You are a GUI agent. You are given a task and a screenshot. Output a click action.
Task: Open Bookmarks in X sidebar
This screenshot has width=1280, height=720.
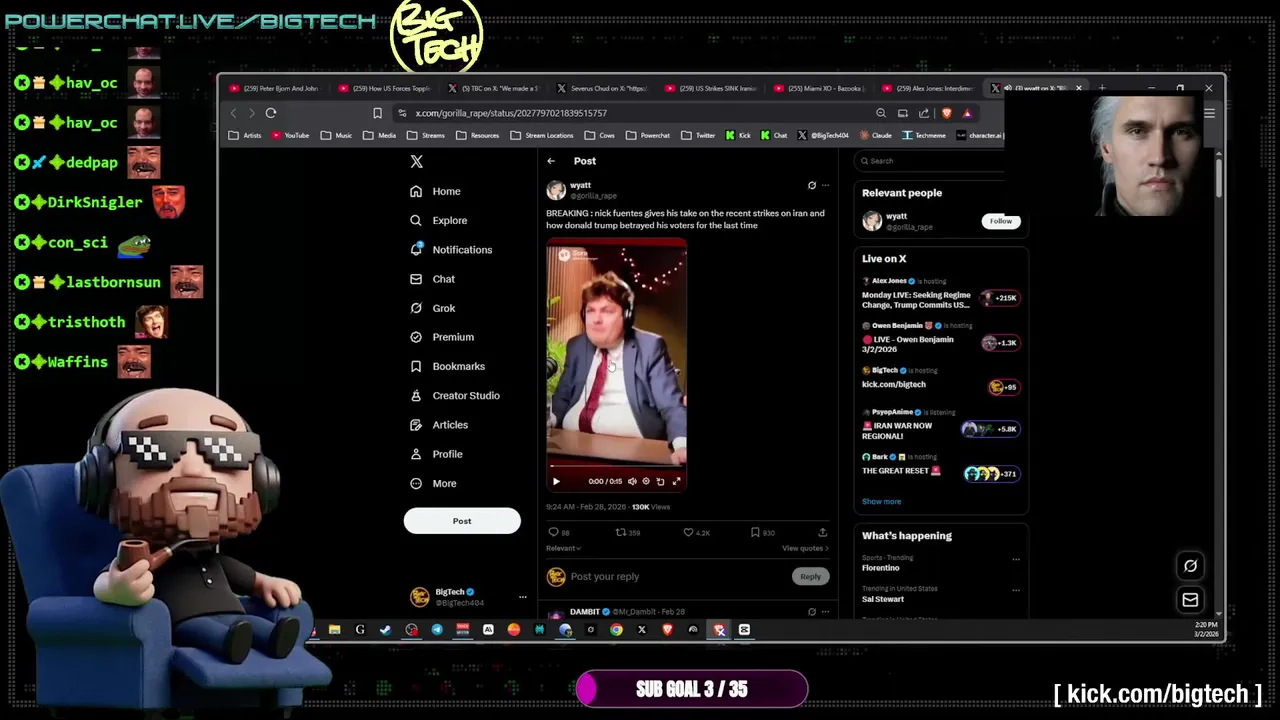click(x=447, y=366)
